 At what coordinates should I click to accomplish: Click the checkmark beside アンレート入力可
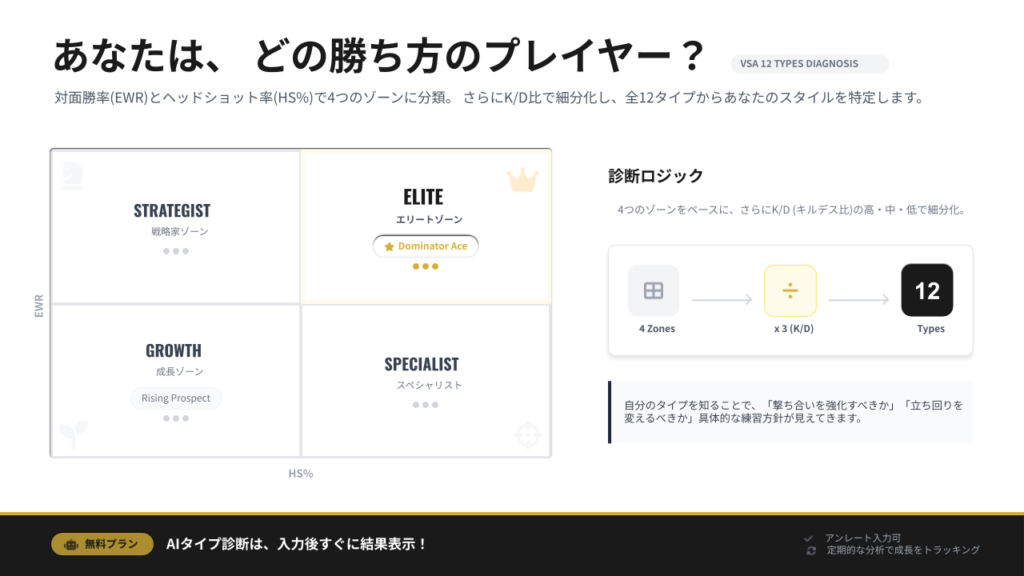[811, 538]
